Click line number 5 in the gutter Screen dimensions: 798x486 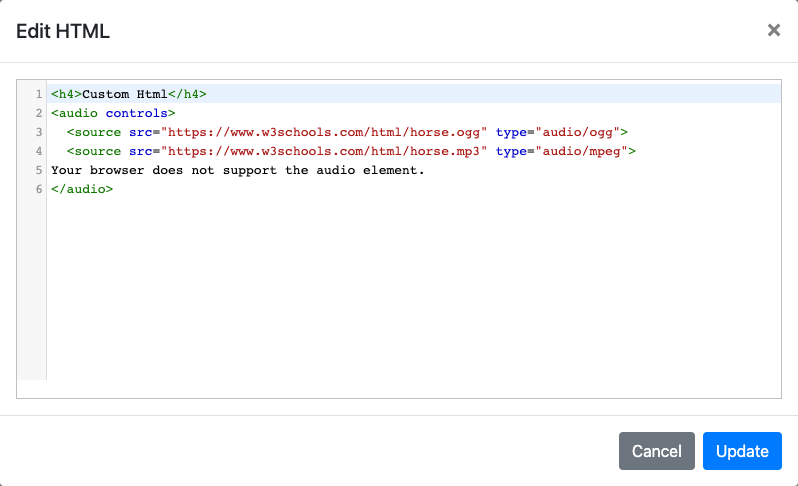click(x=38, y=170)
